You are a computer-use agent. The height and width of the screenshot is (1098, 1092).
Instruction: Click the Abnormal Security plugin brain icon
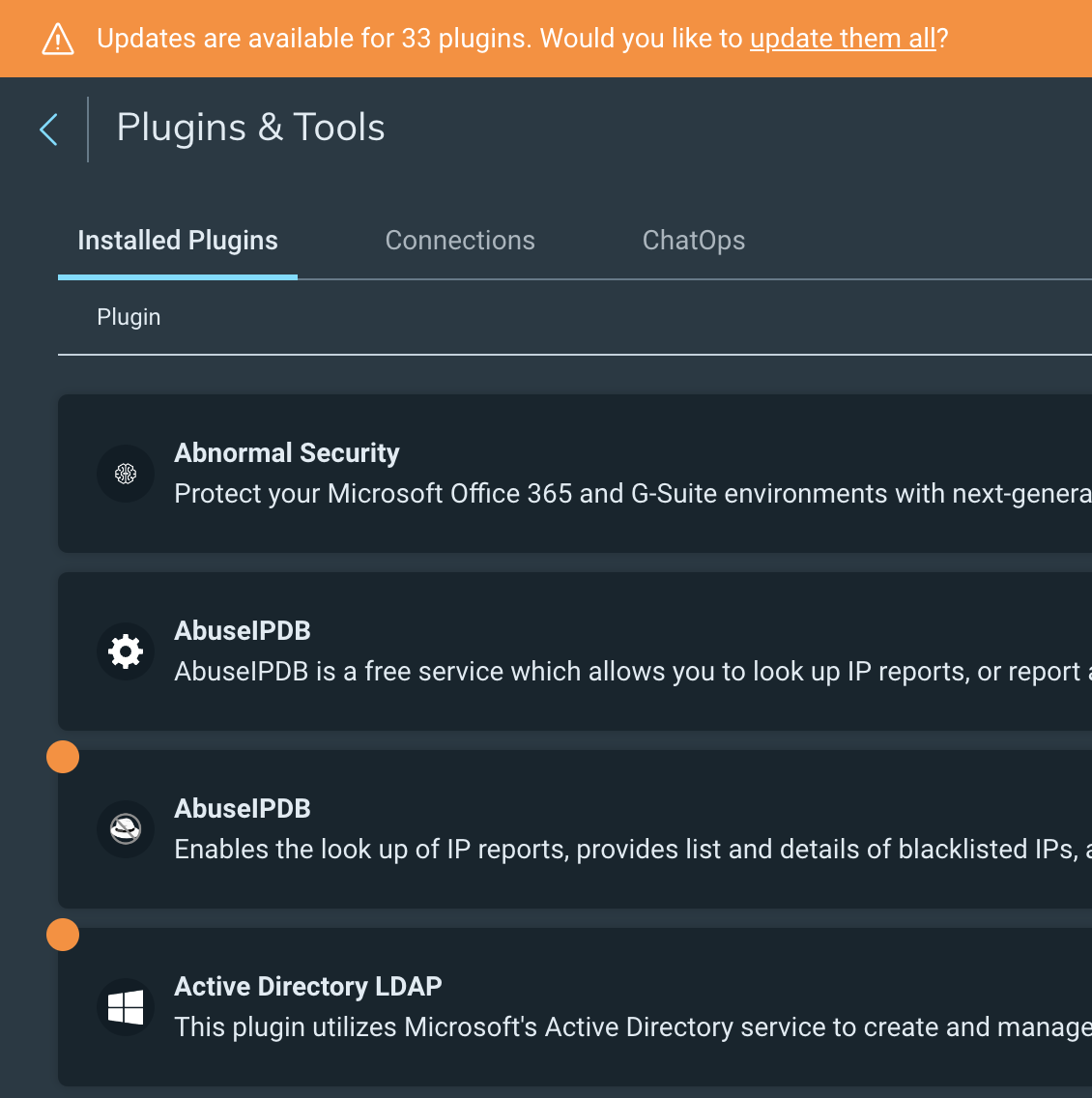click(126, 474)
